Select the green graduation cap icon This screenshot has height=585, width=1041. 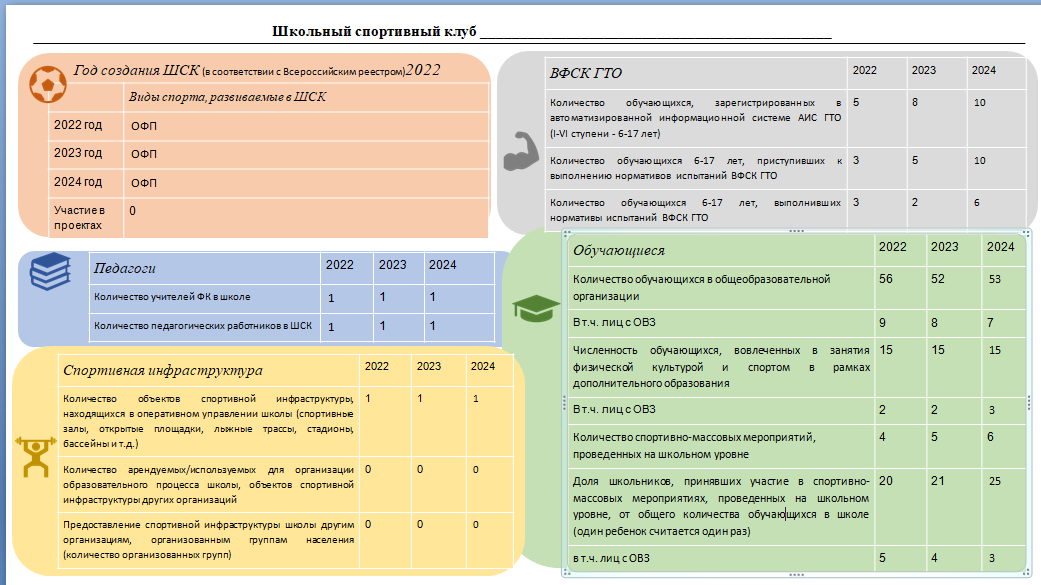click(536, 308)
